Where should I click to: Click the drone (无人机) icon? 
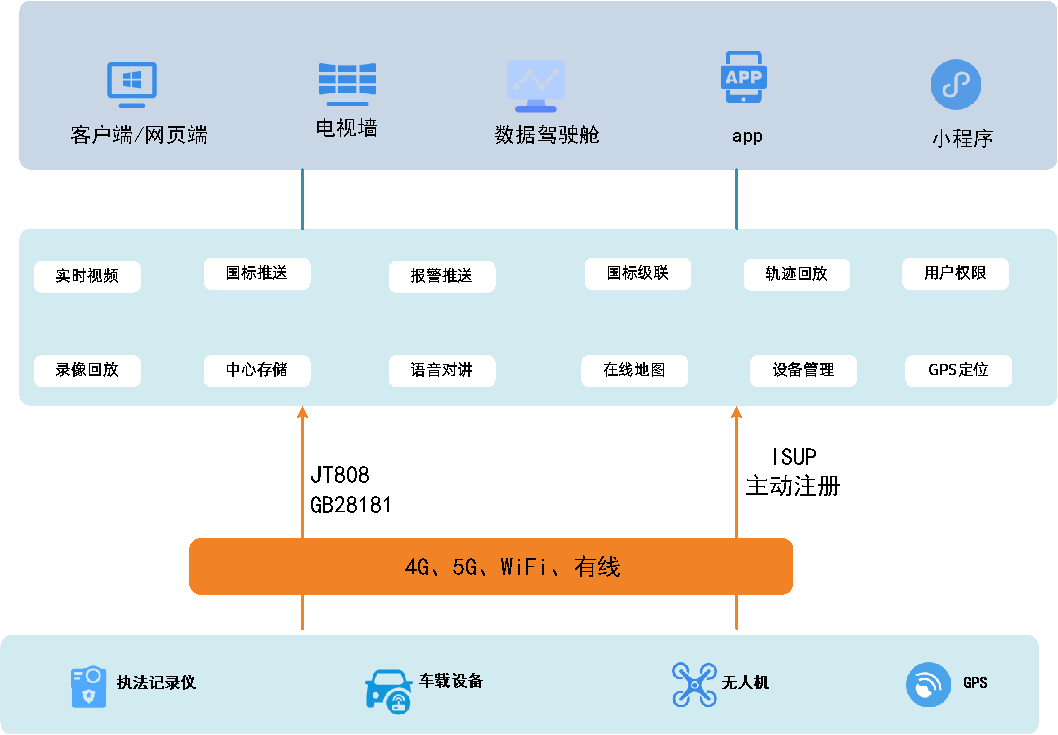(694, 685)
